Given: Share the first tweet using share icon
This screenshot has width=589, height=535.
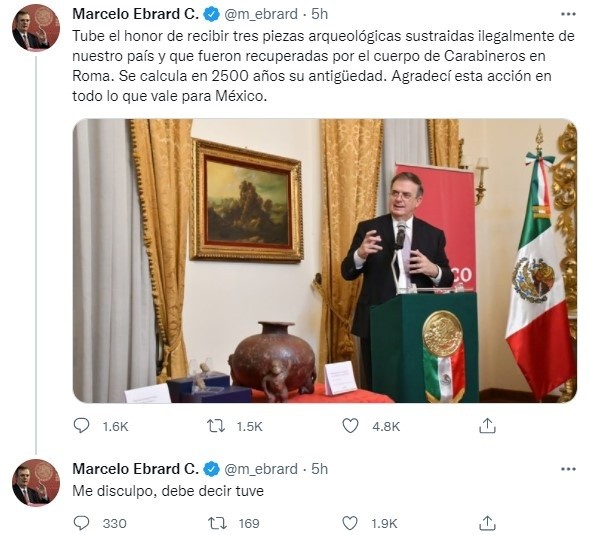Looking at the screenshot, I should 487,425.
